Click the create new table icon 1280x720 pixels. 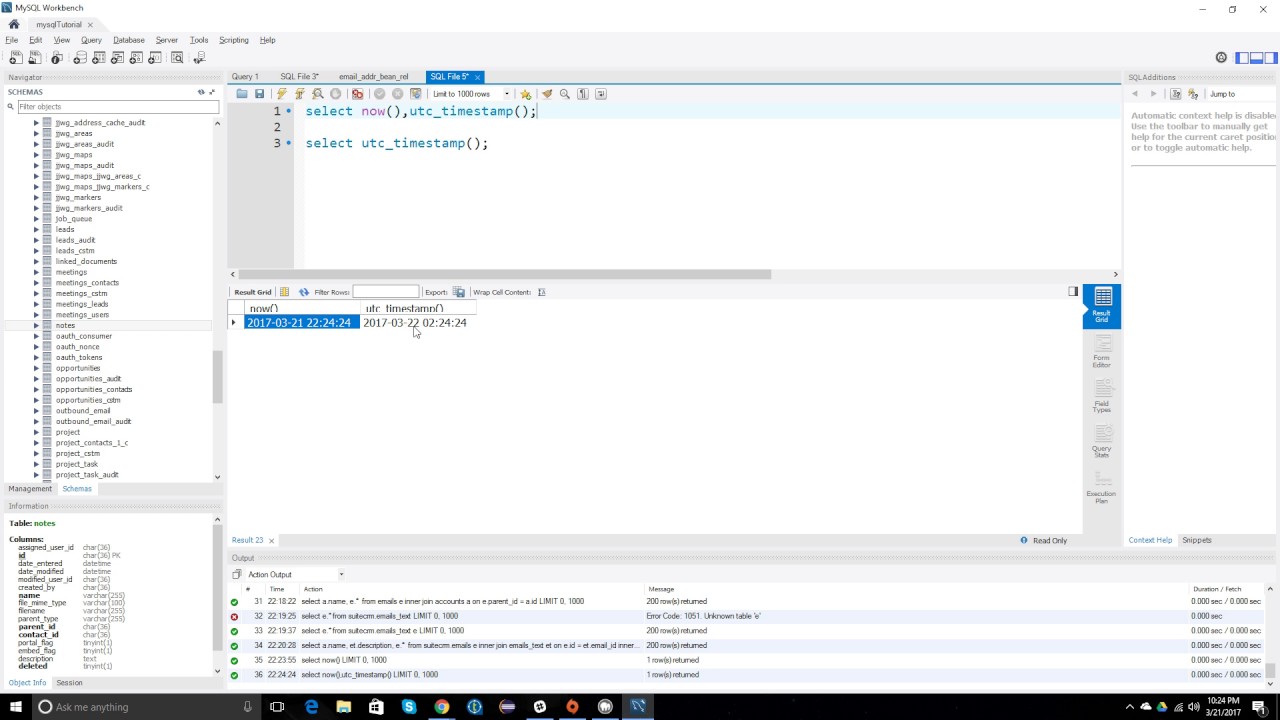coord(99,58)
